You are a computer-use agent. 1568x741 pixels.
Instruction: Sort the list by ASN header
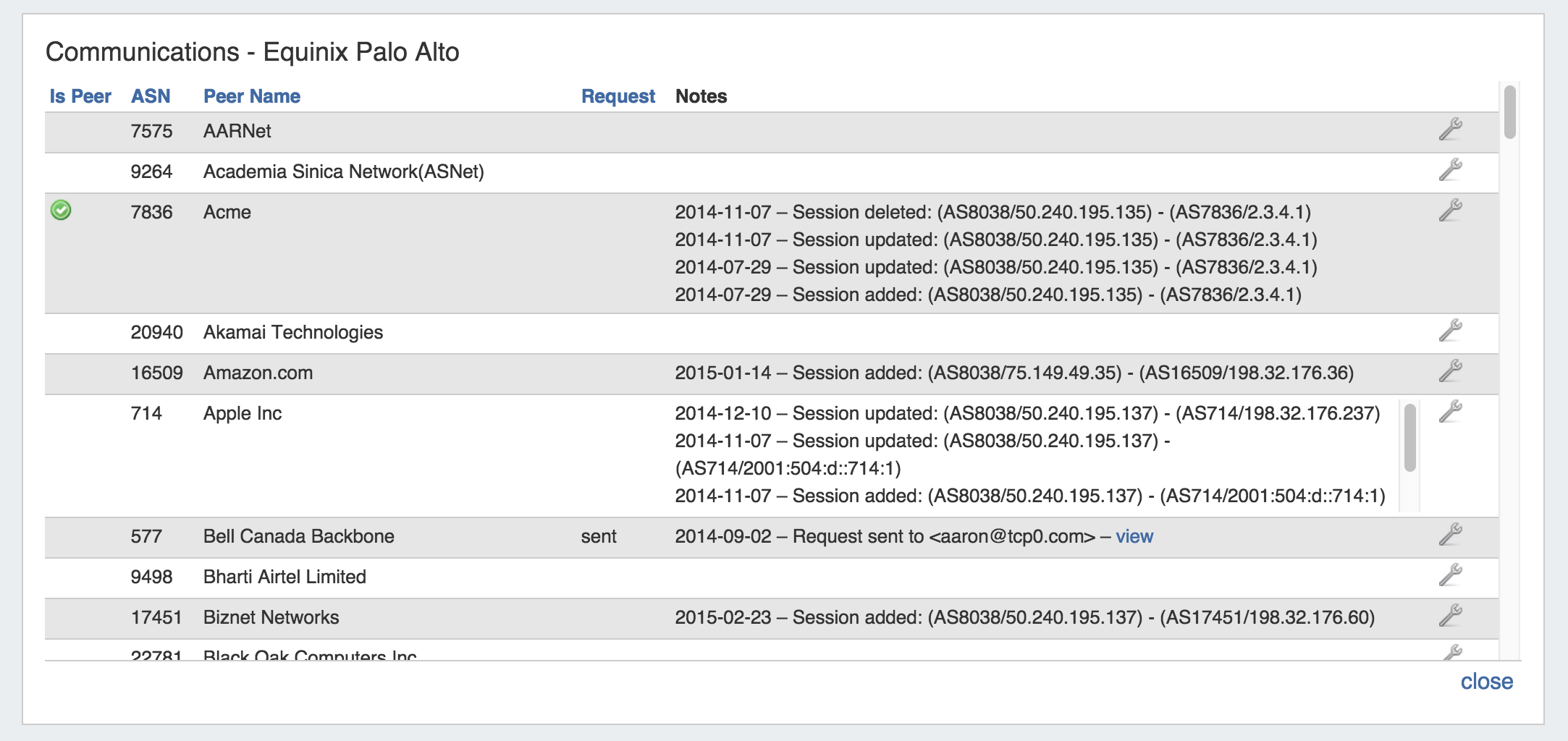pos(151,96)
